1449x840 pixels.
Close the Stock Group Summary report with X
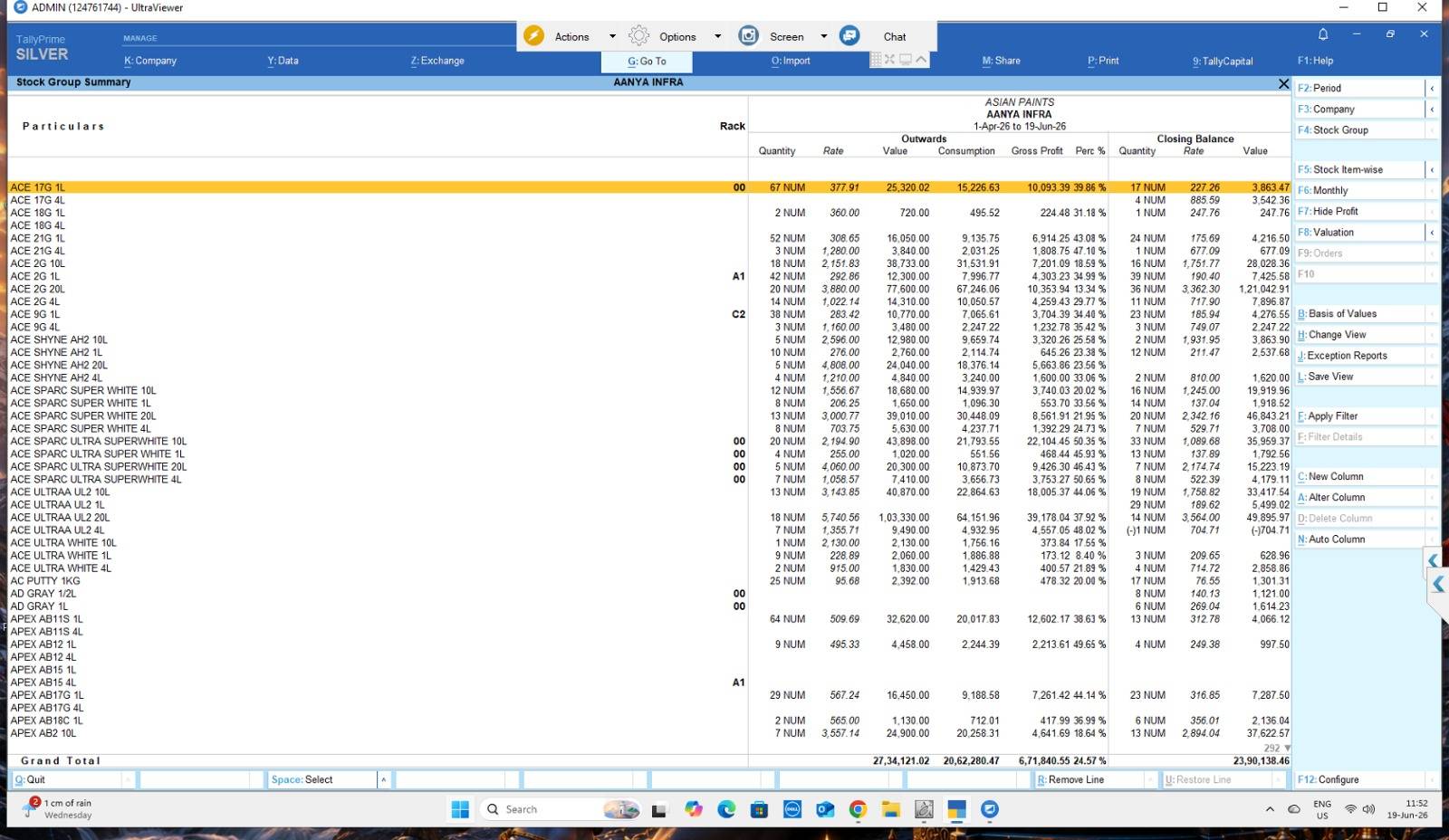1283,83
